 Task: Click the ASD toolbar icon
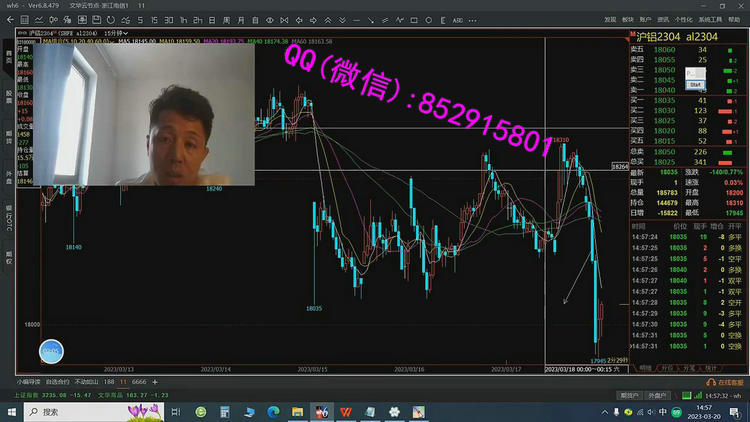tap(458, 19)
